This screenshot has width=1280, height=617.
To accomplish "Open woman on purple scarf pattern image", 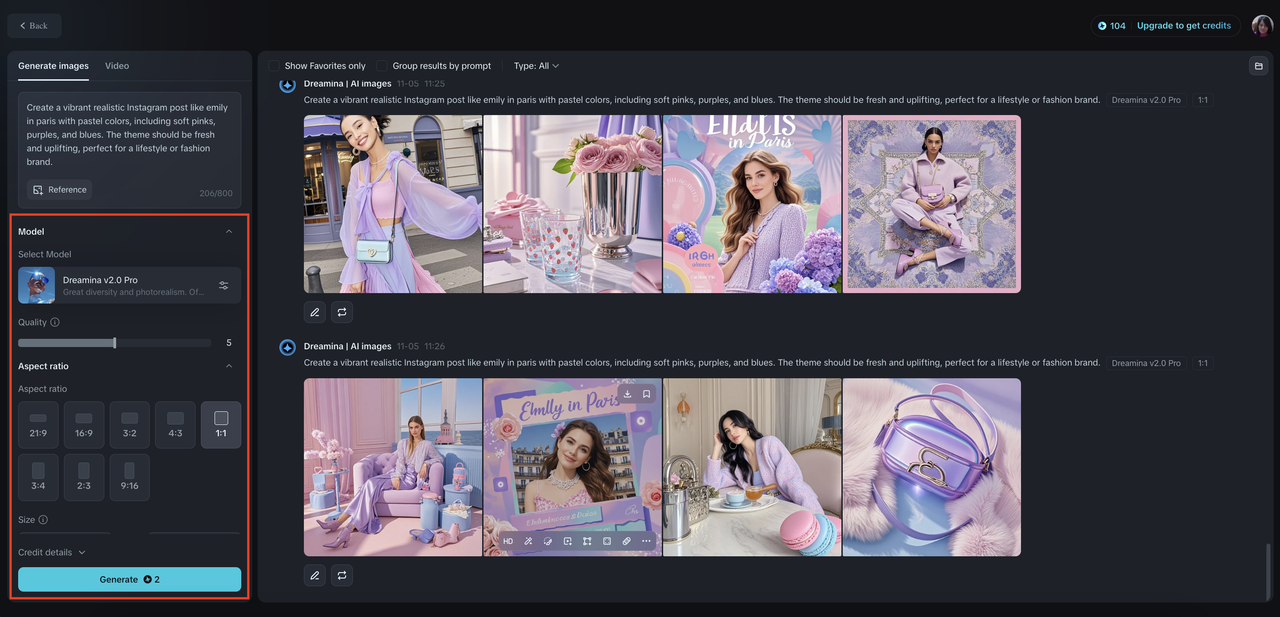I will [932, 204].
